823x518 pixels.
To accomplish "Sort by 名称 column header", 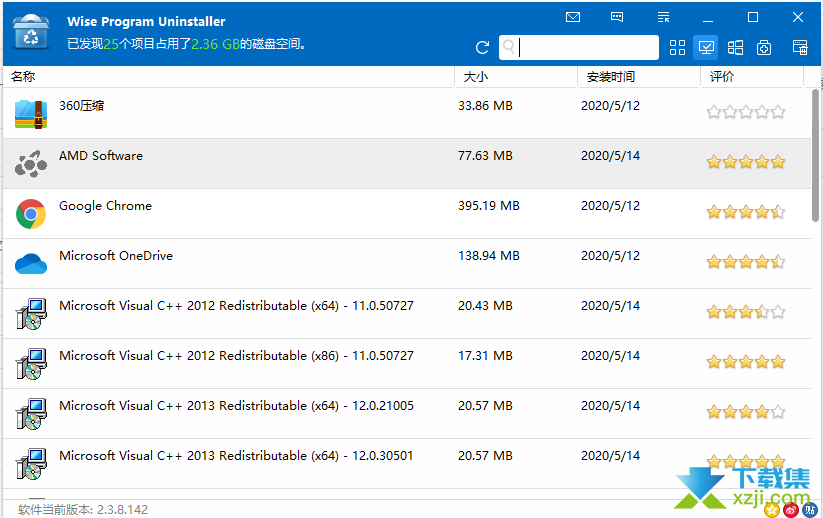I will [23, 77].
